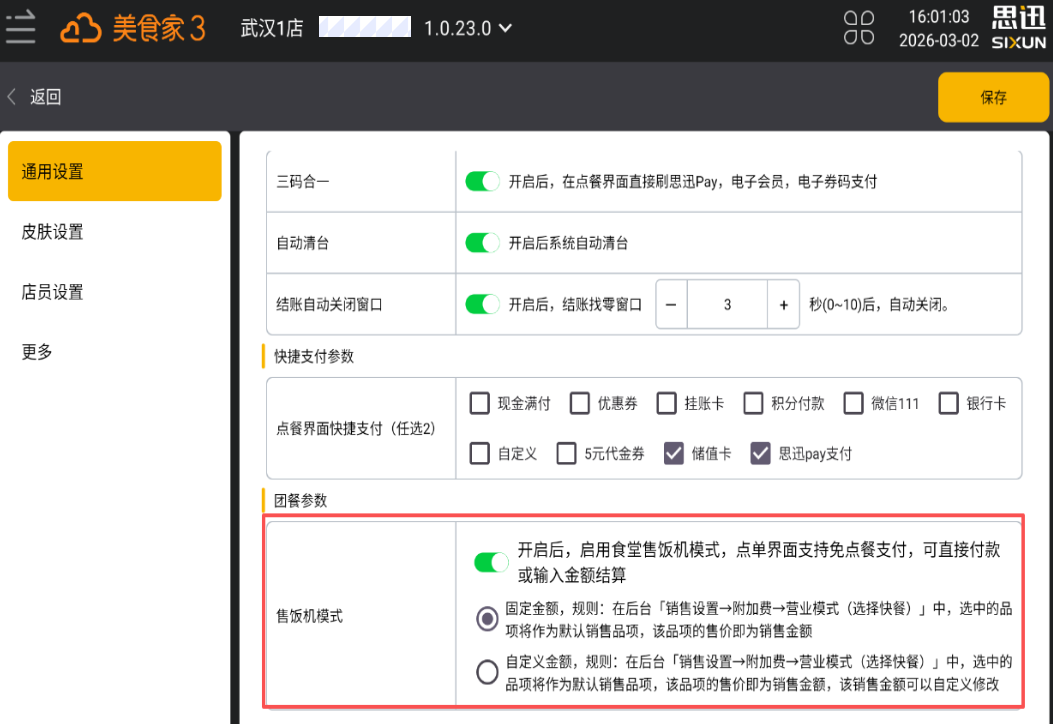Open the 更多 settings section
Image resolution: width=1053 pixels, height=724 pixels.
click(38, 352)
